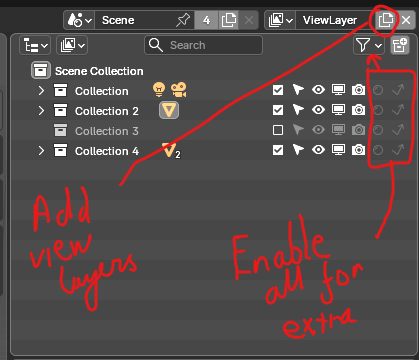This screenshot has width=419, height=360.
Task: Toggle selectability arrow for Collection 3
Action: tap(298, 130)
